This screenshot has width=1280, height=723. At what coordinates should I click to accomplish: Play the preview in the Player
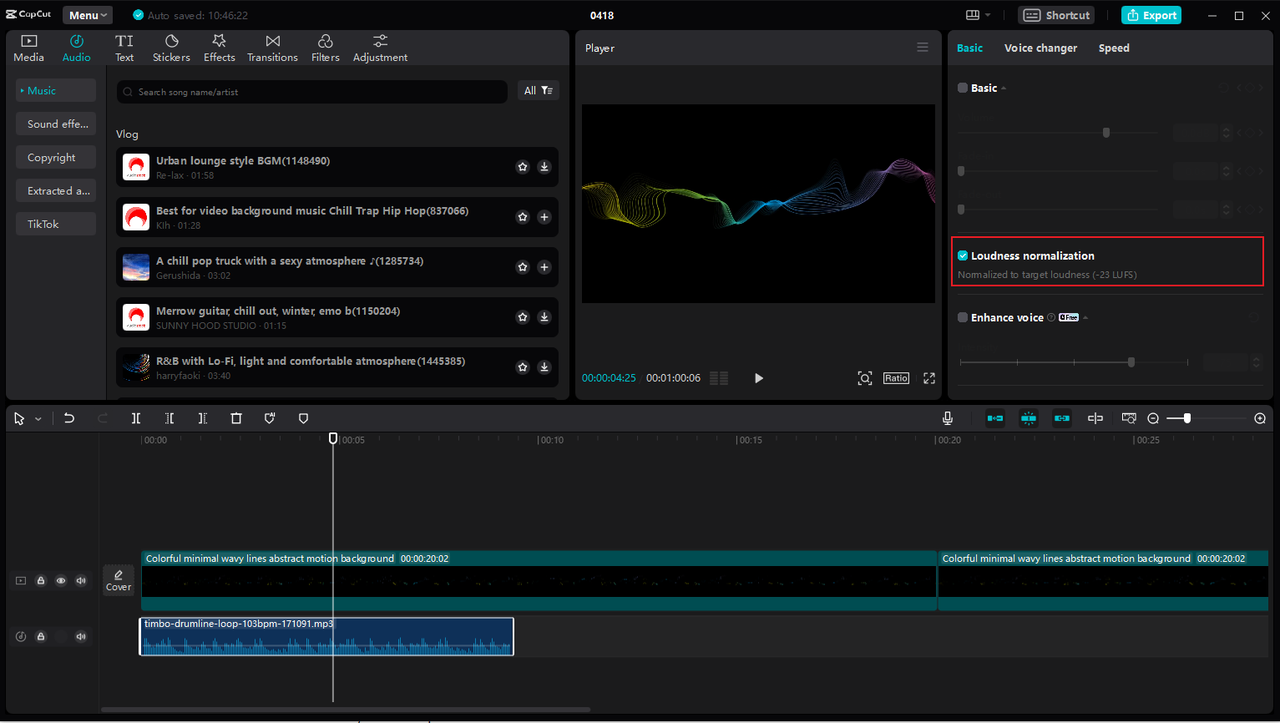tap(758, 378)
